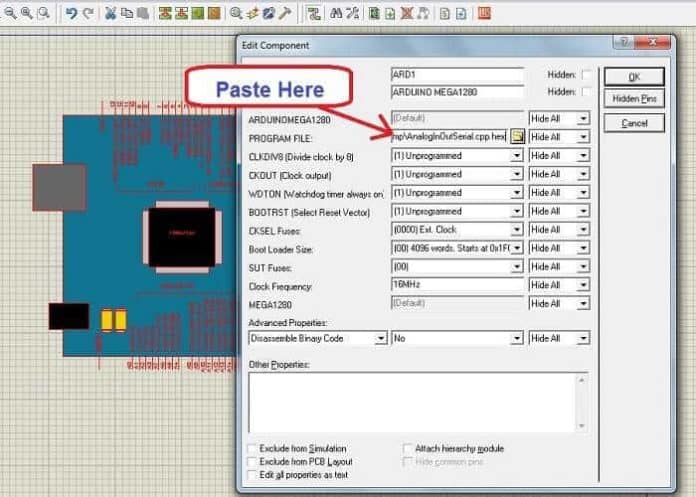
Task: Open the No value dropdown
Action: tap(517, 339)
